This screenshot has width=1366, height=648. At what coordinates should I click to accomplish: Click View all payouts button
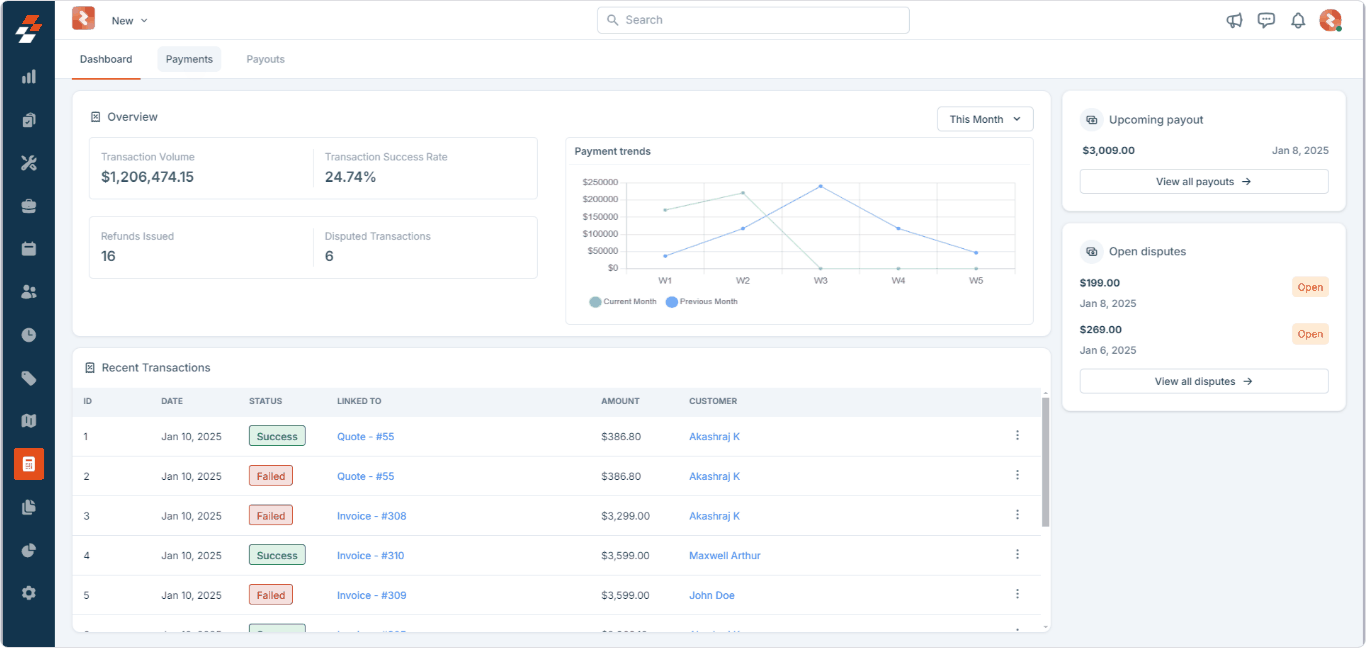coord(1203,182)
